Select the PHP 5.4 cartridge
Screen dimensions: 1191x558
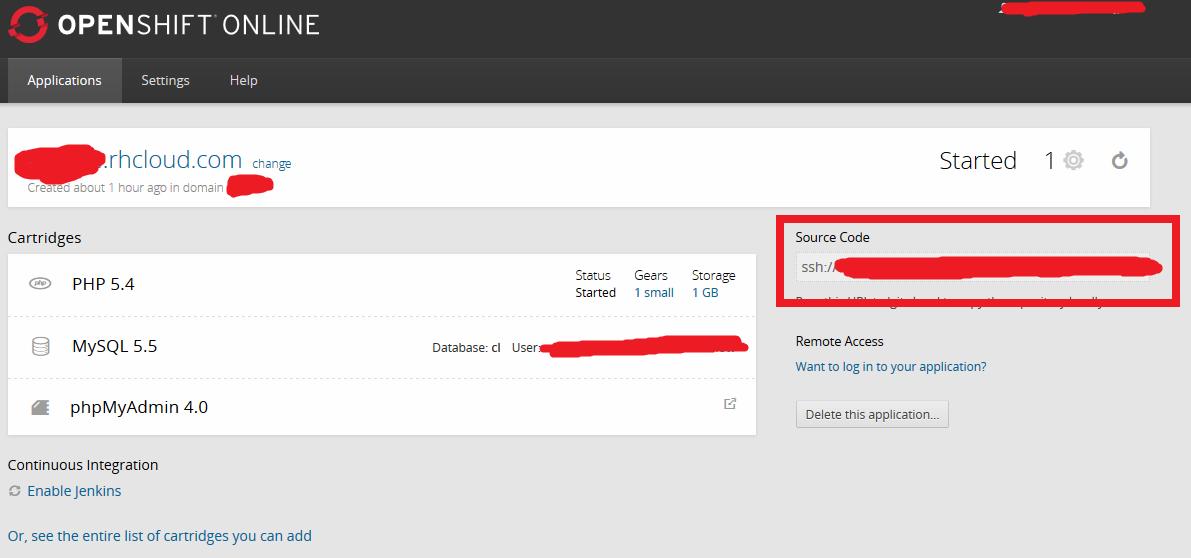(x=103, y=284)
